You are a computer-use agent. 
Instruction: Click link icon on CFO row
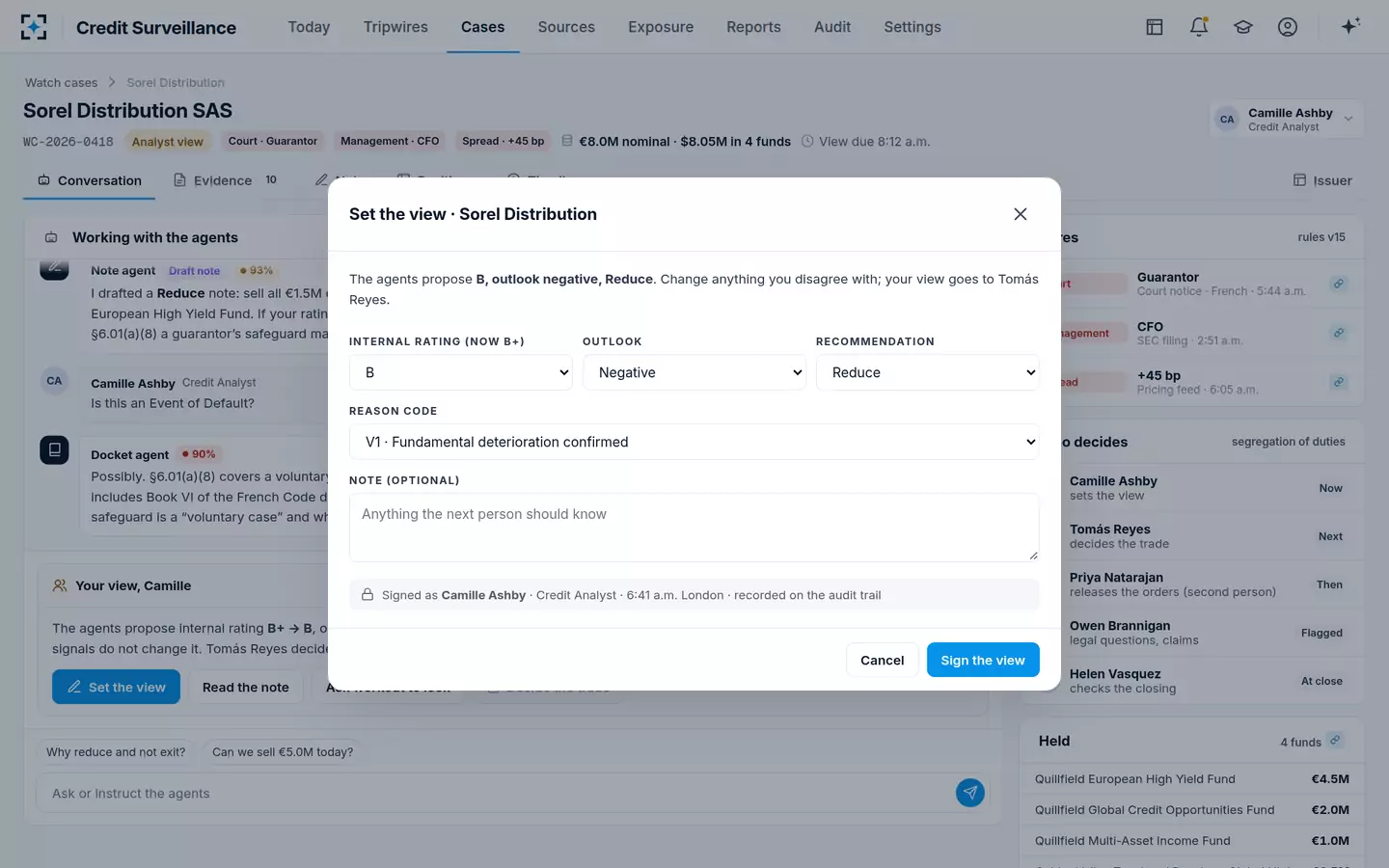click(1339, 333)
